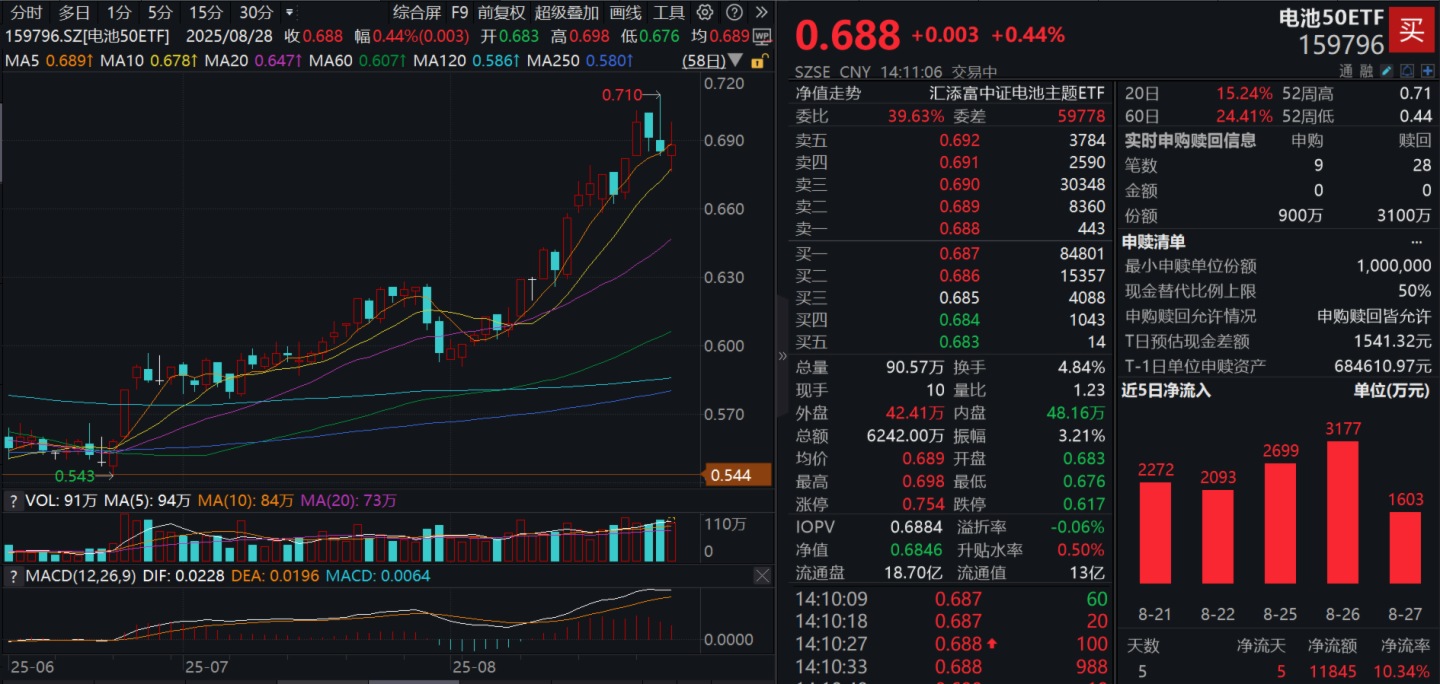Click the WP monitor icon near the 均 price
Viewport: 1440px width, 684px height.
(x=762, y=37)
